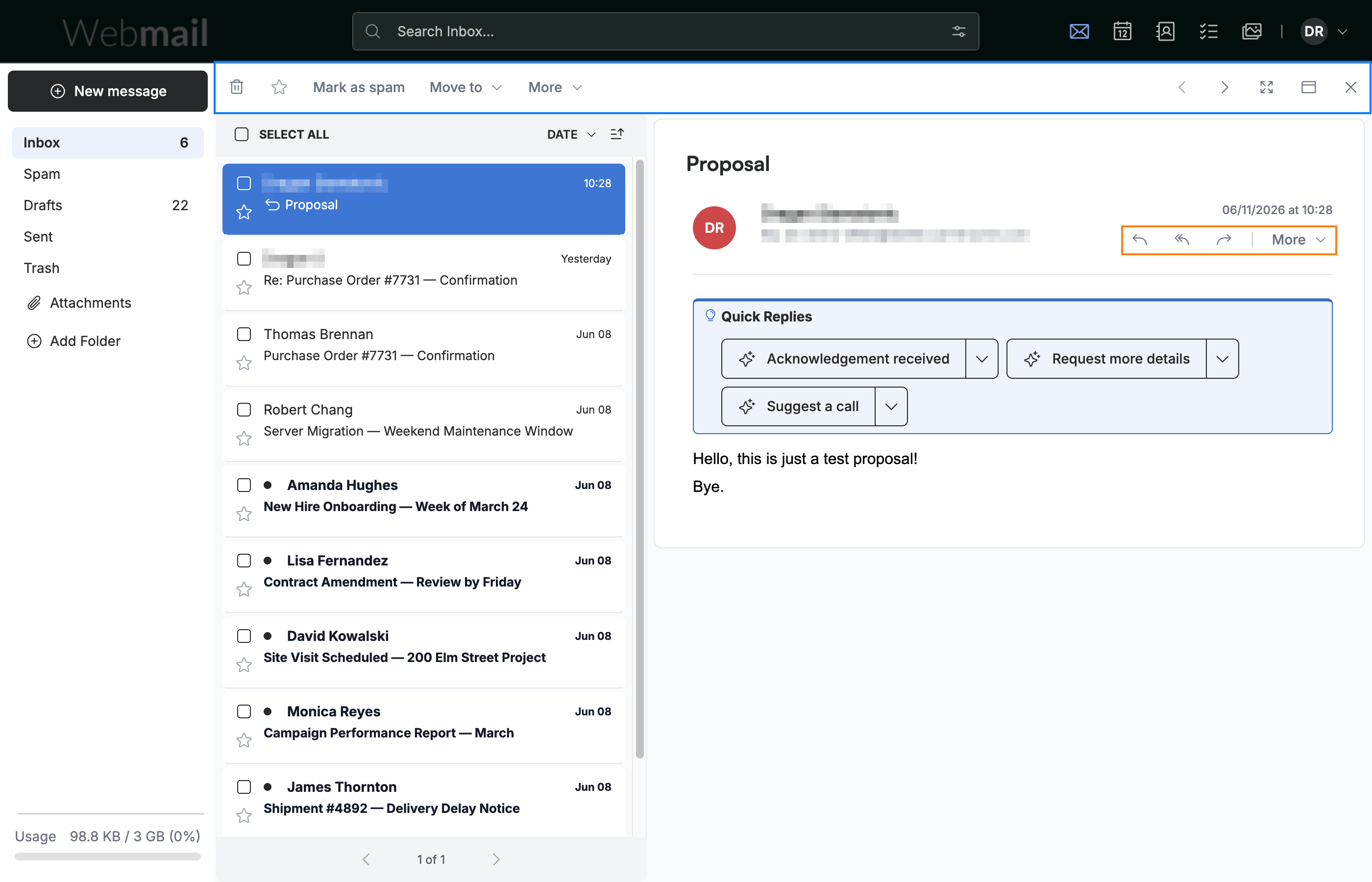The width and height of the screenshot is (1372, 882).
Task: Open the Contacts app icon
Action: tap(1165, 31)
